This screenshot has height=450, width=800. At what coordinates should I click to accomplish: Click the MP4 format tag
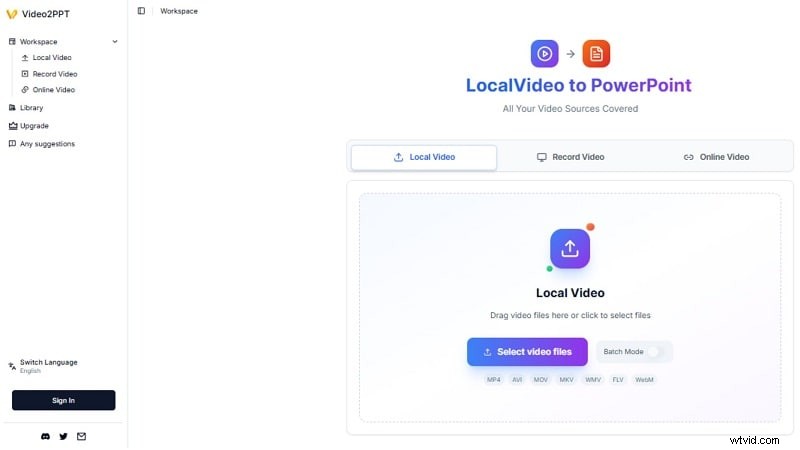[x=493, y=380]
